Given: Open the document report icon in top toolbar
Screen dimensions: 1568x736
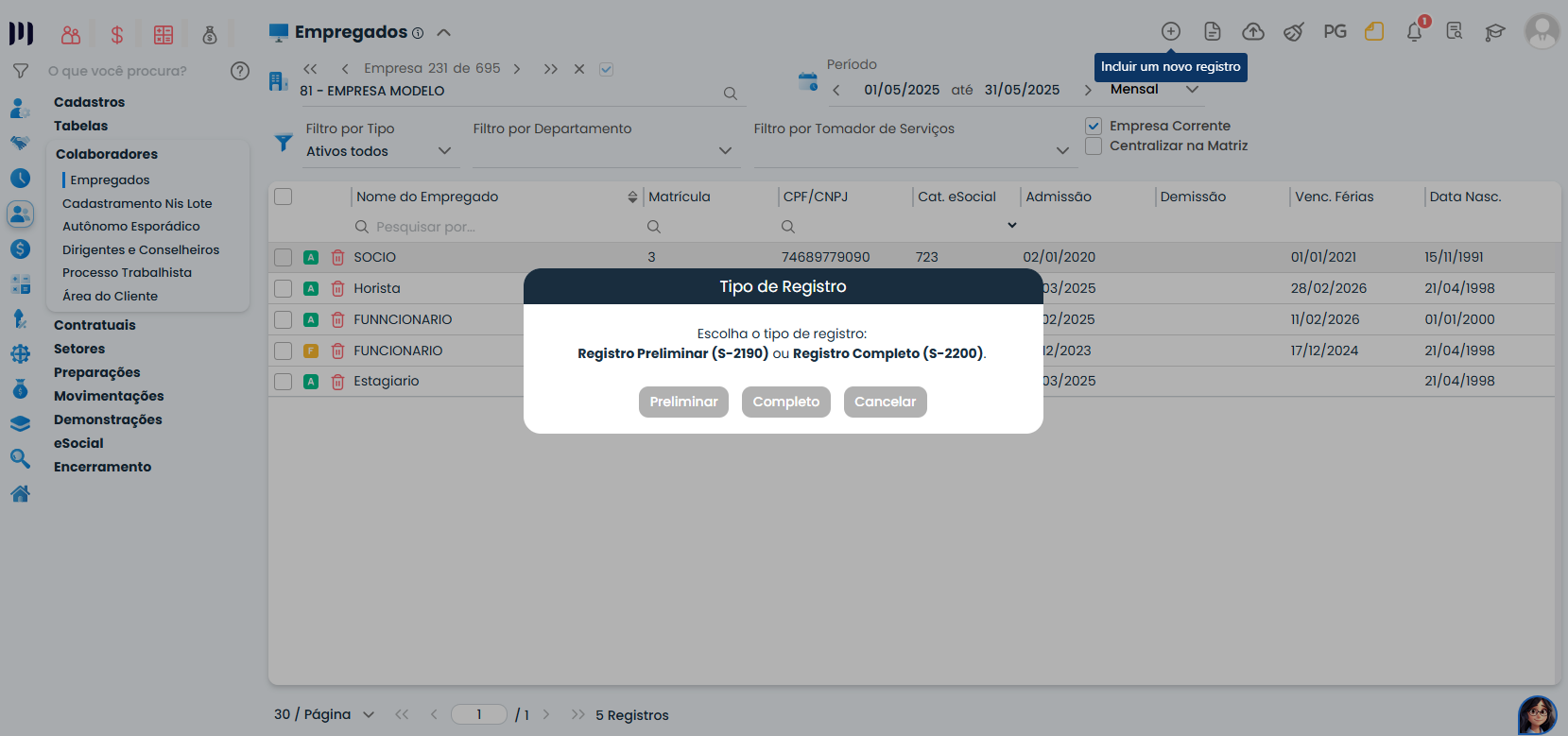Looking at the screenshot, I should (1213, 31).
